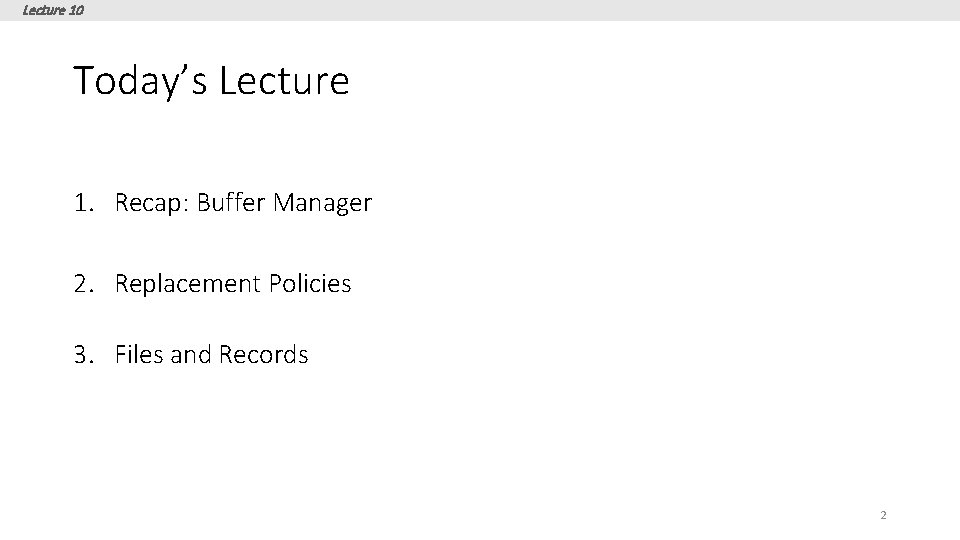Screen dimensions: 960x540
Task: Click the word "Policies" in item two
Action: pos(310,284)
